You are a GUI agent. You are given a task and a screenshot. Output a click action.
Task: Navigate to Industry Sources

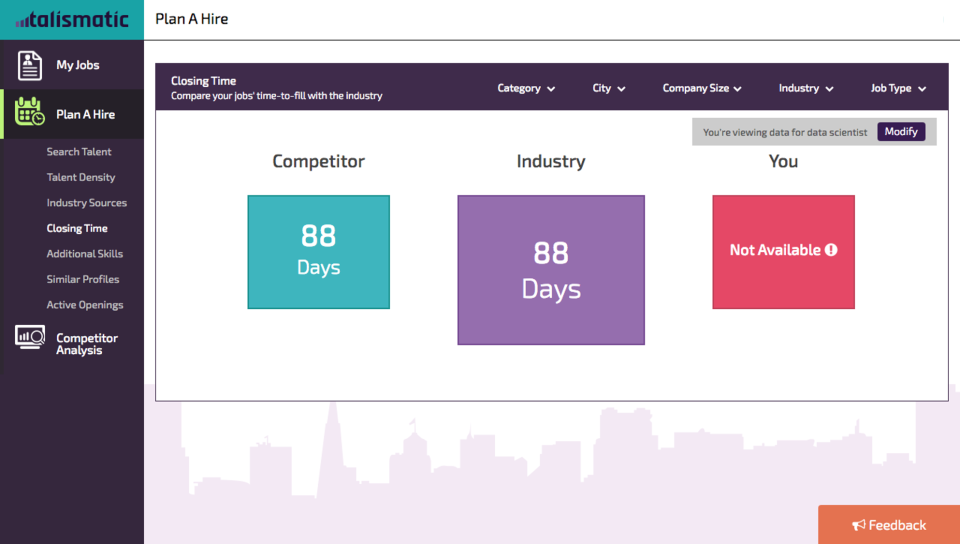(x=87, y=203)
